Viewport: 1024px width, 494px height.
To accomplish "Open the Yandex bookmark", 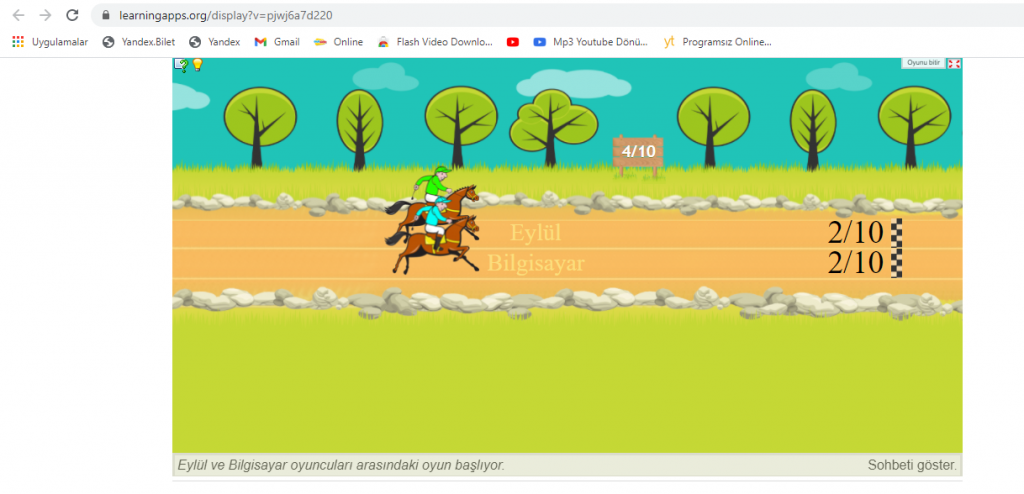I will click(x=214, y=42).
